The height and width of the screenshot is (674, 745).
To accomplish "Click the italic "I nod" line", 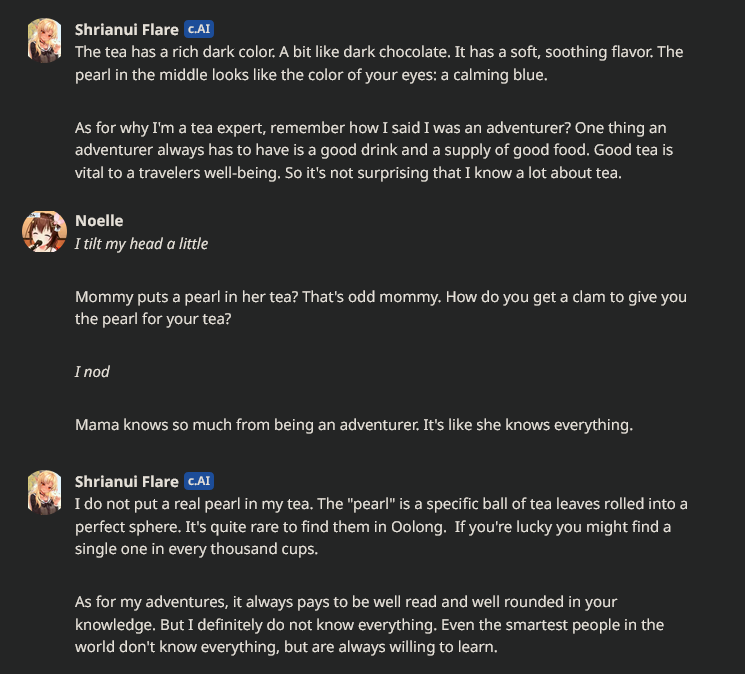I will point(92,371).
